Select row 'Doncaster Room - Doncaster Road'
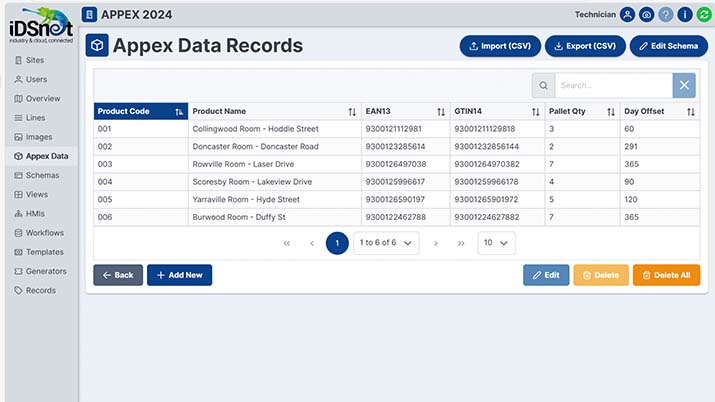Image resolution: width=715 pixels, height=402 pixels. 396,147
